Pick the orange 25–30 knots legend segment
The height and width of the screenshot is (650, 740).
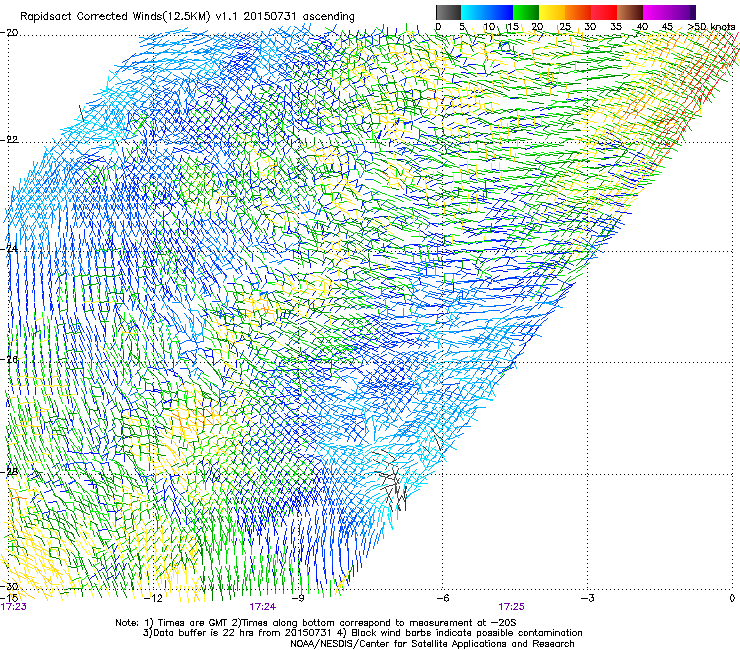tap(578, 12)
